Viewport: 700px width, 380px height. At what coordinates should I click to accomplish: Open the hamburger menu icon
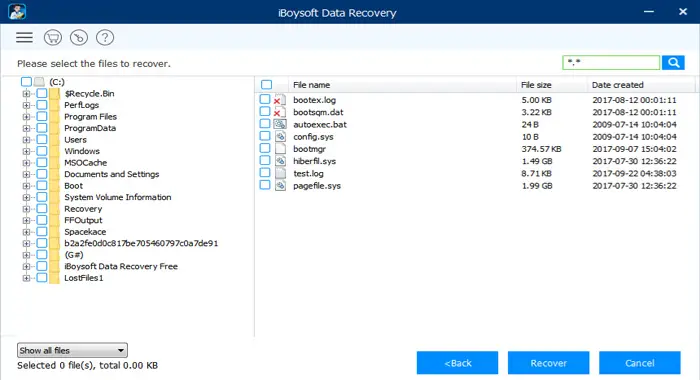(x=24, y=38)
